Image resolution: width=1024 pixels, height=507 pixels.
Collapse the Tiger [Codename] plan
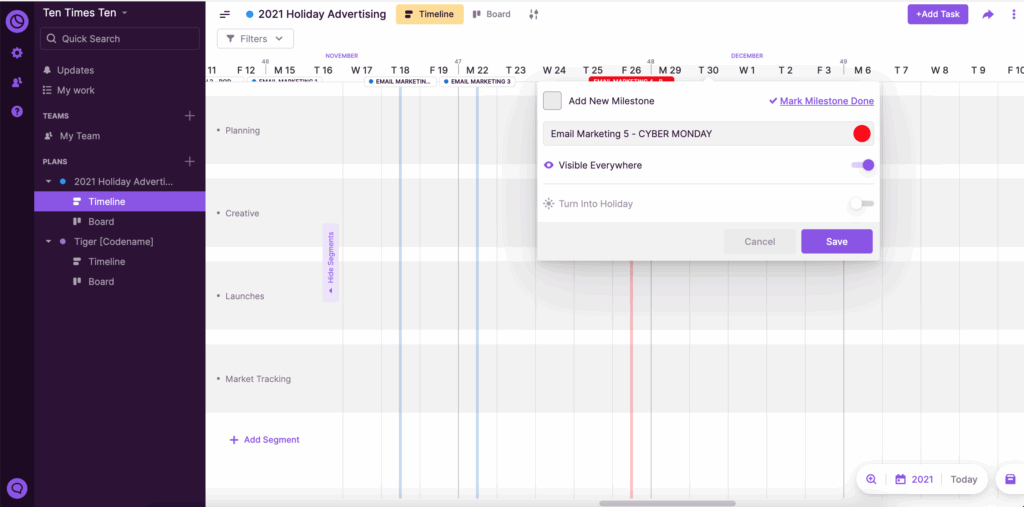(48, 241)
